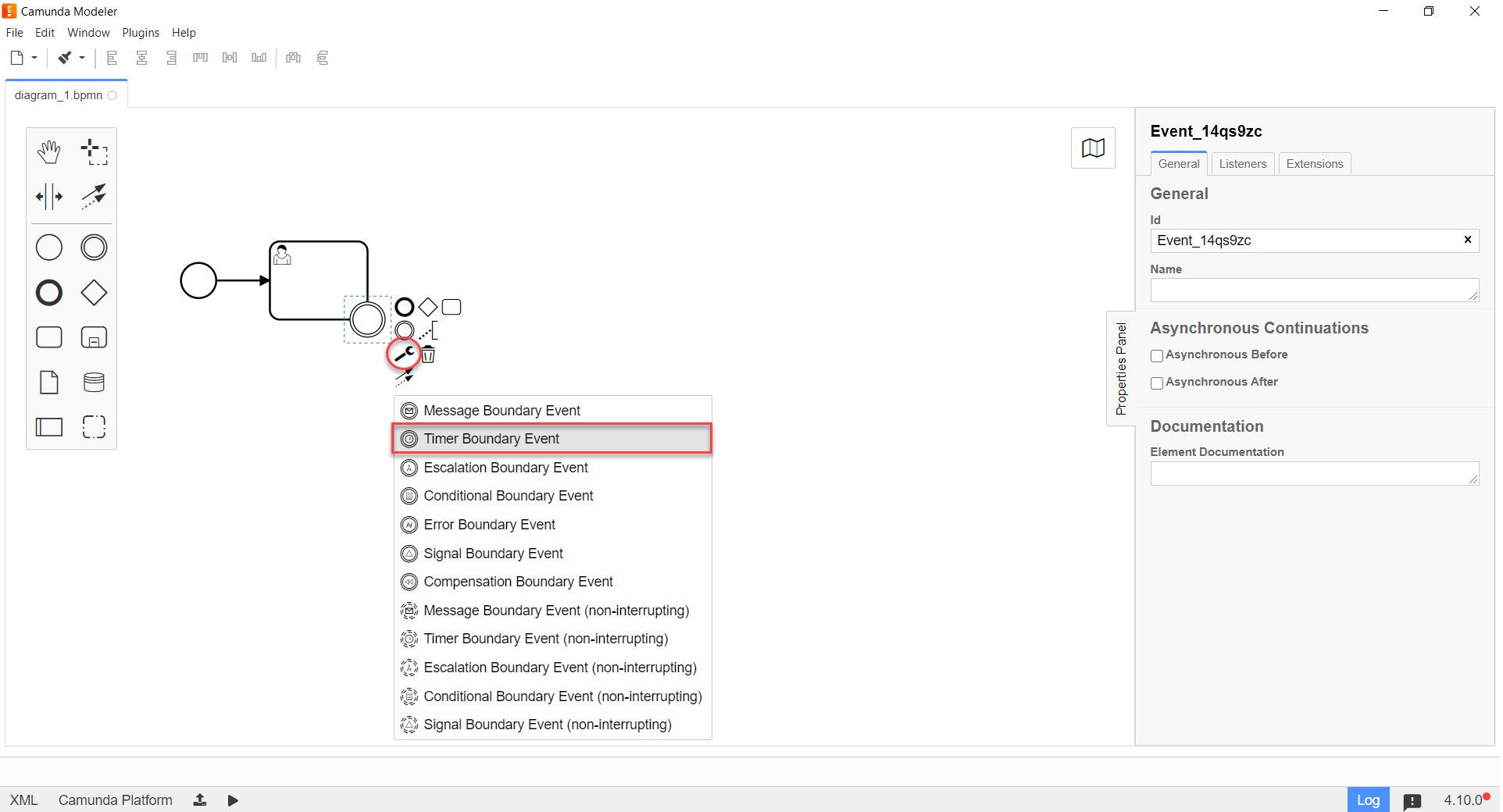The height and width of the screenshot is (812, 1503).
Task: Create a DataObjectReference from palette
Action: tap(49, 383)
